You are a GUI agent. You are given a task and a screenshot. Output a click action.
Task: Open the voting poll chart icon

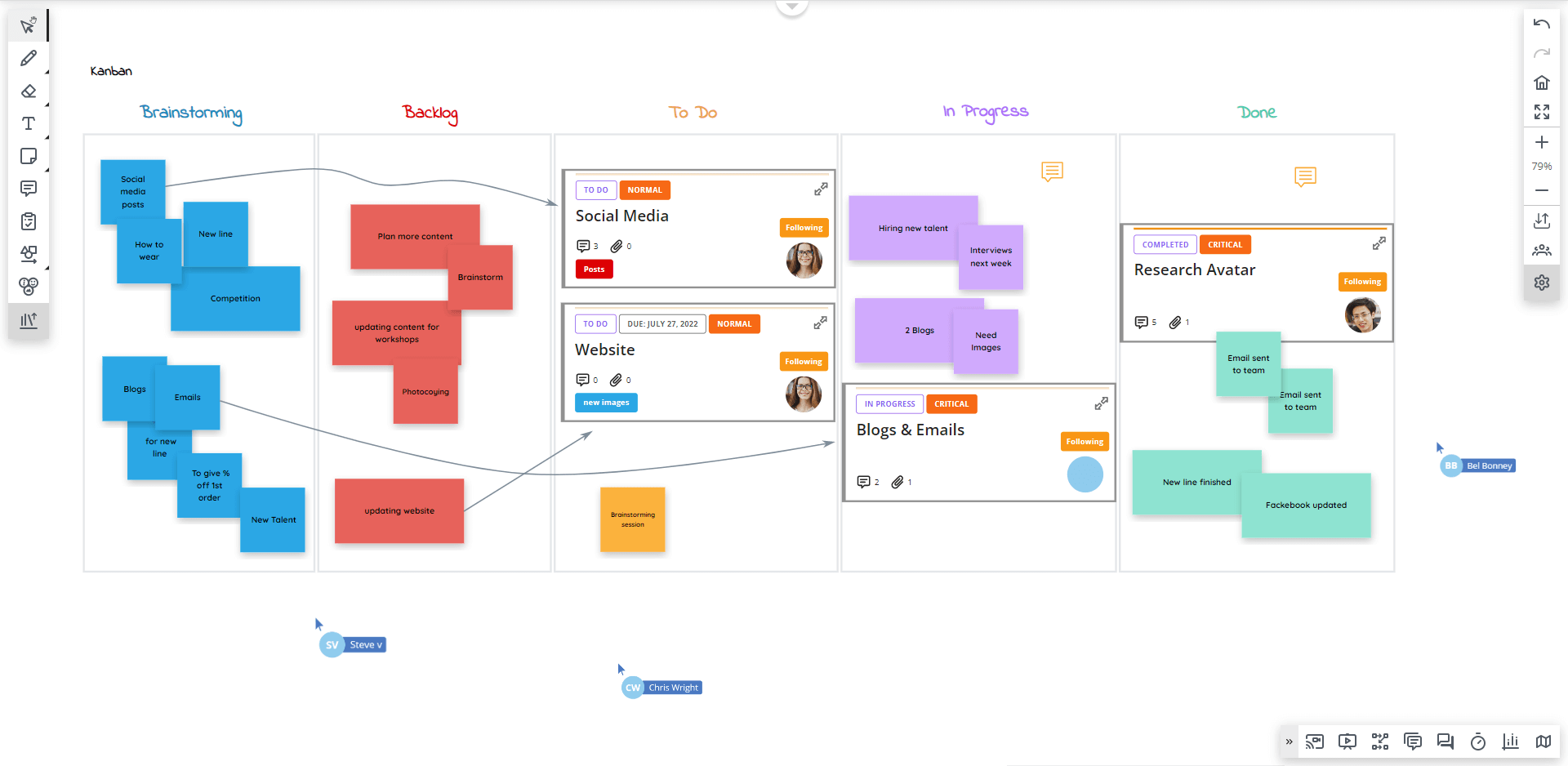(1510, 742)
